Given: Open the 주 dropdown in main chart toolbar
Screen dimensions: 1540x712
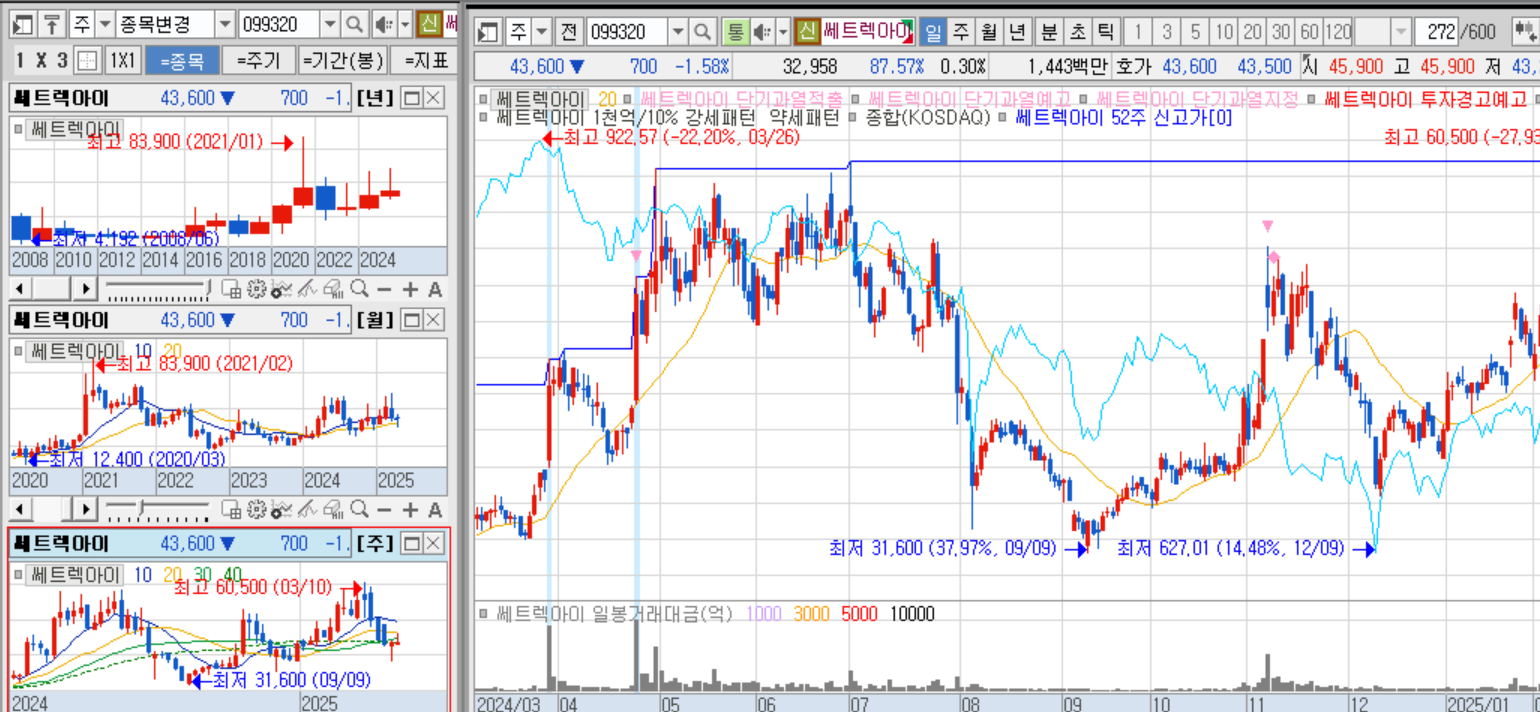Looking at the screenshot, I should [542, 32].
